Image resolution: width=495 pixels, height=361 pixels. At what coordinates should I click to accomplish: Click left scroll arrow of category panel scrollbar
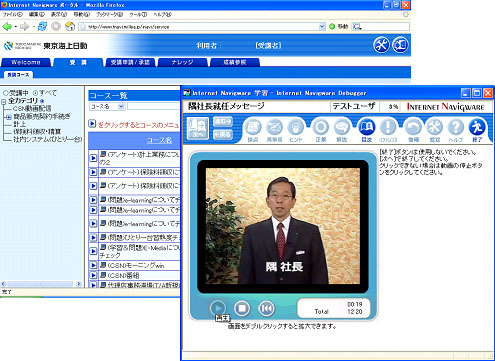4,284
